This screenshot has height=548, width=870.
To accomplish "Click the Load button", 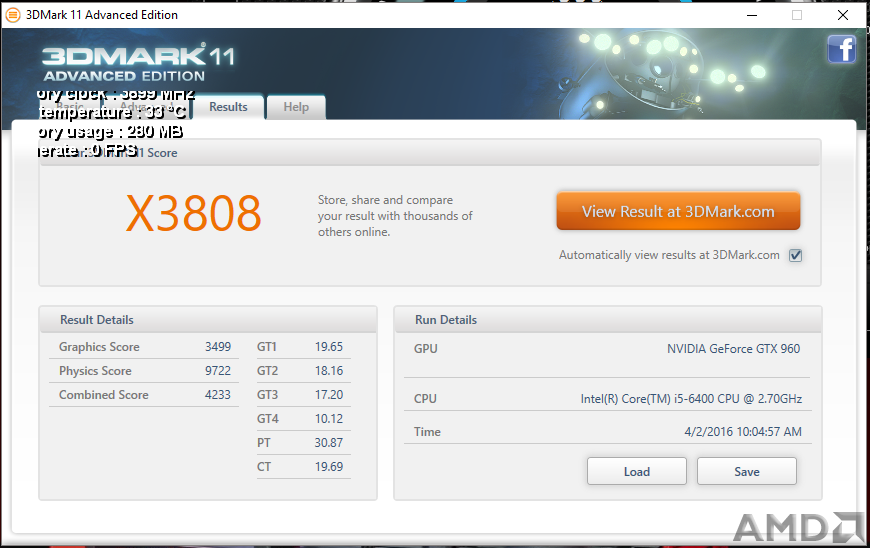I will (636, 471).
